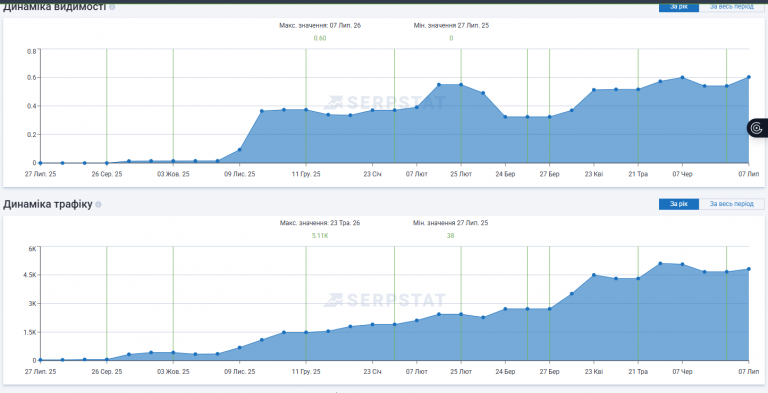Click 21 Тра axis label in visibility chart
768x393 pixels.
(638, 174)
